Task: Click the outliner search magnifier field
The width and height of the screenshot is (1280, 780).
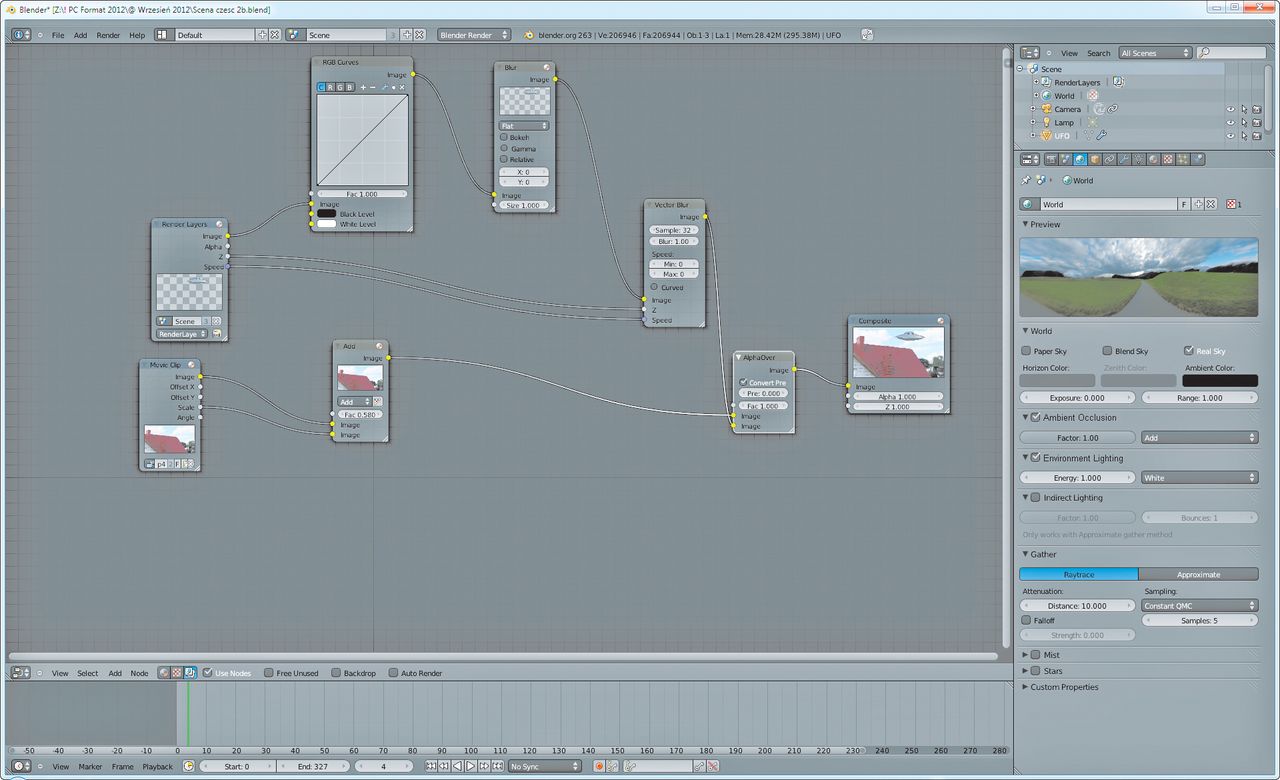Action: (x=1230, y=53)
